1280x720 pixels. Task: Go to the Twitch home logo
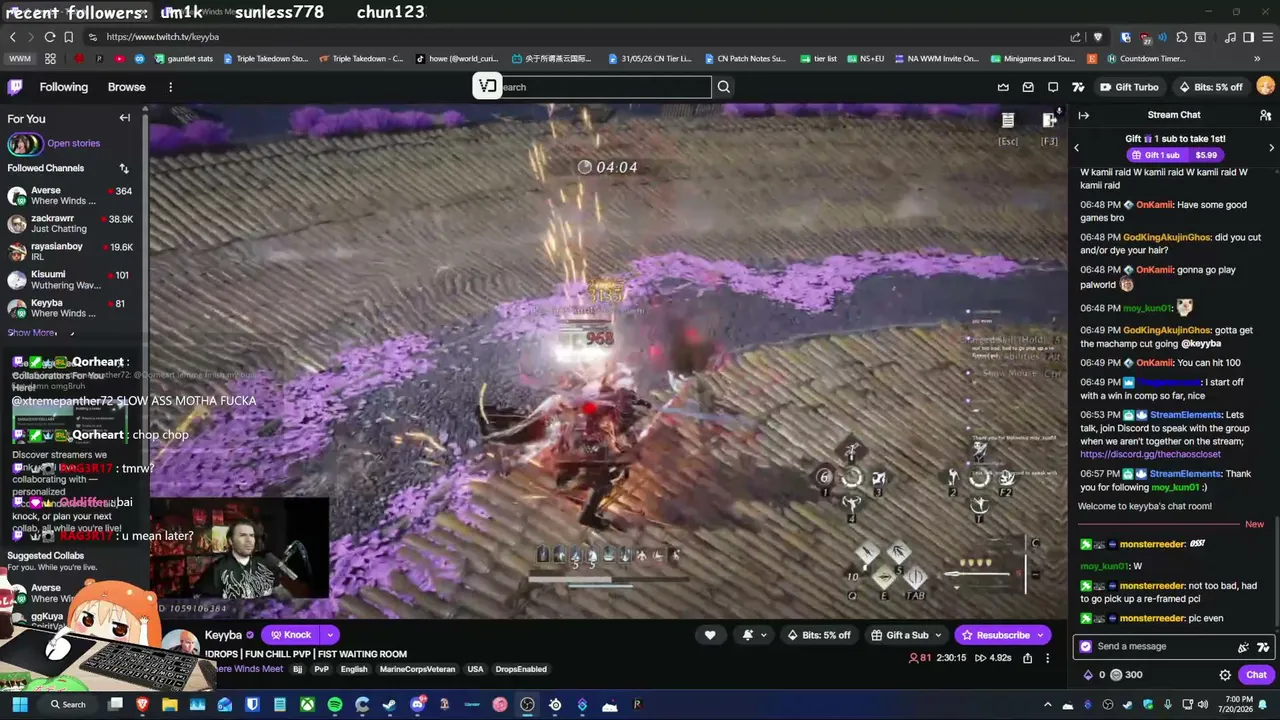tap(16, 87)
